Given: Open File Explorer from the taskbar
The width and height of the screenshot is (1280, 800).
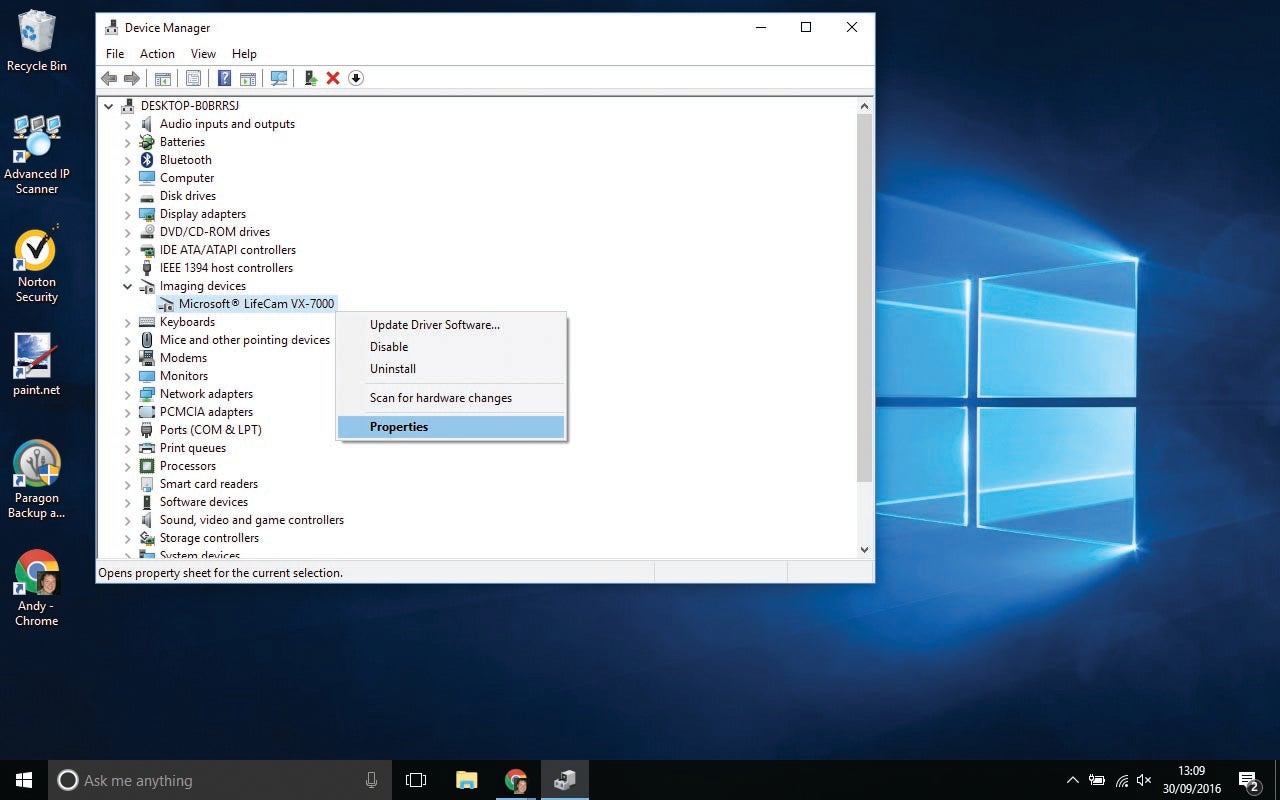Looking at the screenshot, I should pyautogui.click(x=466, y=780).
